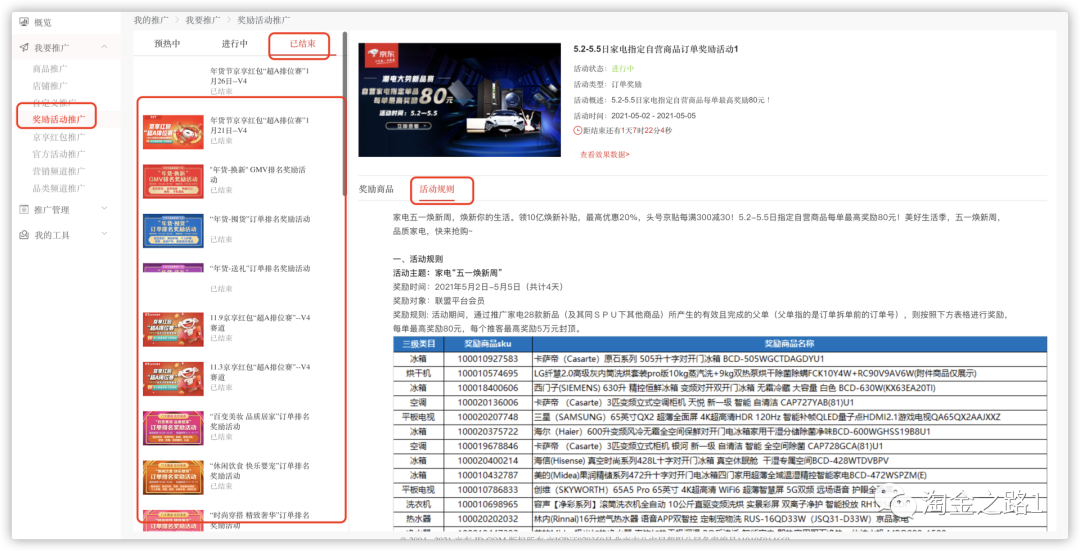The height and width of the screenshot is (551, 1080).
Task: Select the 11.9京享红包 超A排位赛 title text
Action: pos(260,323)
